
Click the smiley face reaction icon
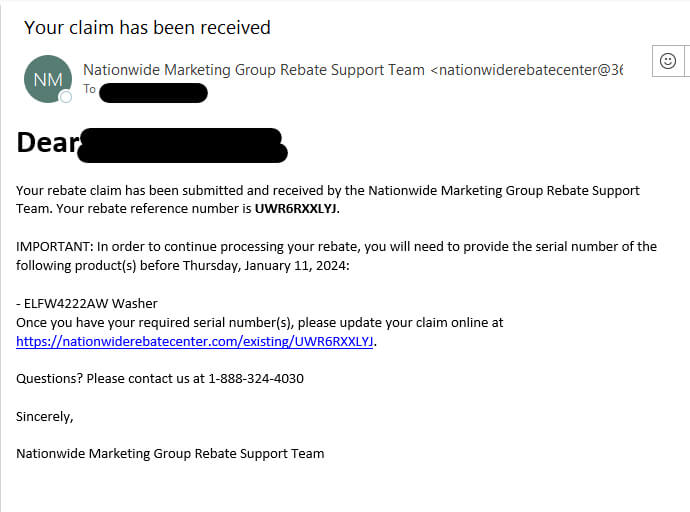668,61
